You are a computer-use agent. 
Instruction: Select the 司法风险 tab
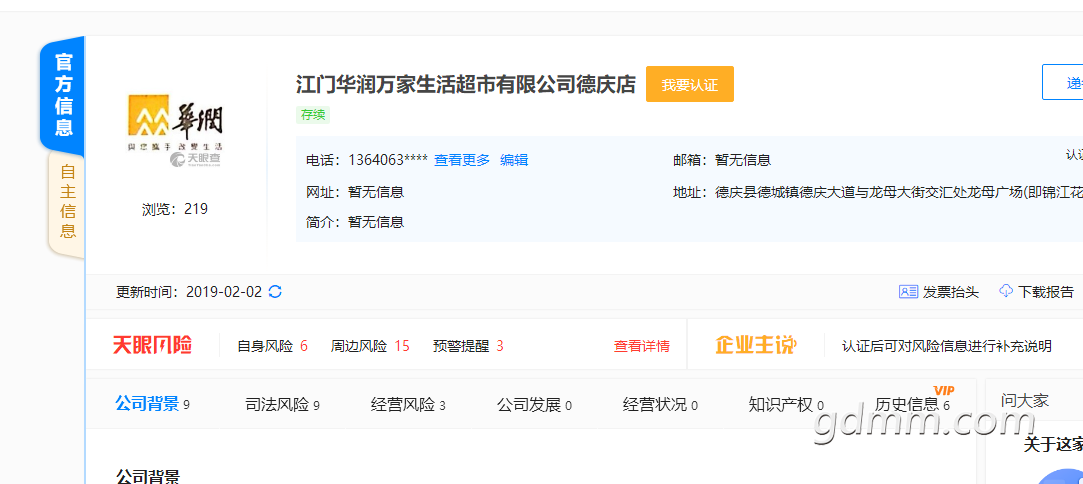282,405
